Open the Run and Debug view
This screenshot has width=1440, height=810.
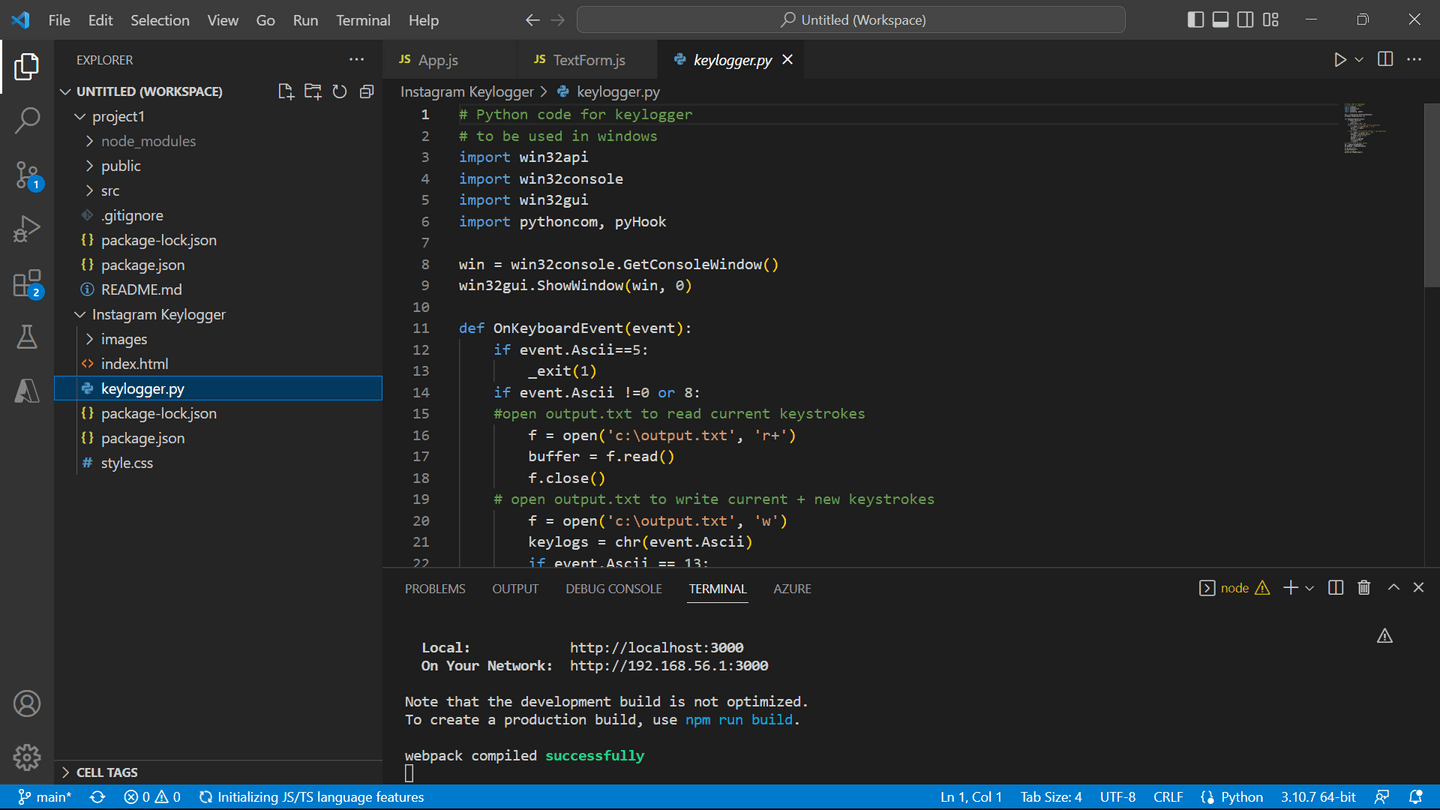pyautogui.click(x=27, y=229)
